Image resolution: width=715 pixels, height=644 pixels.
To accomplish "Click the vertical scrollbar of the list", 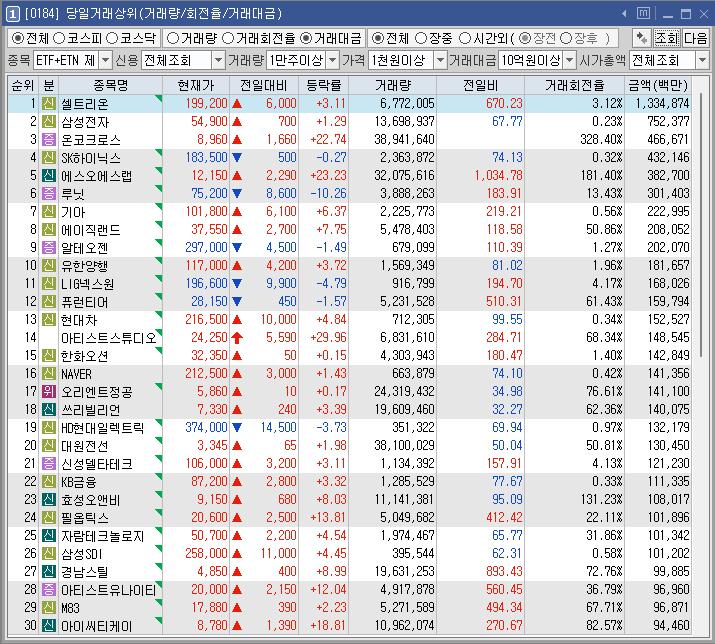I will click(x=701, y=225).
